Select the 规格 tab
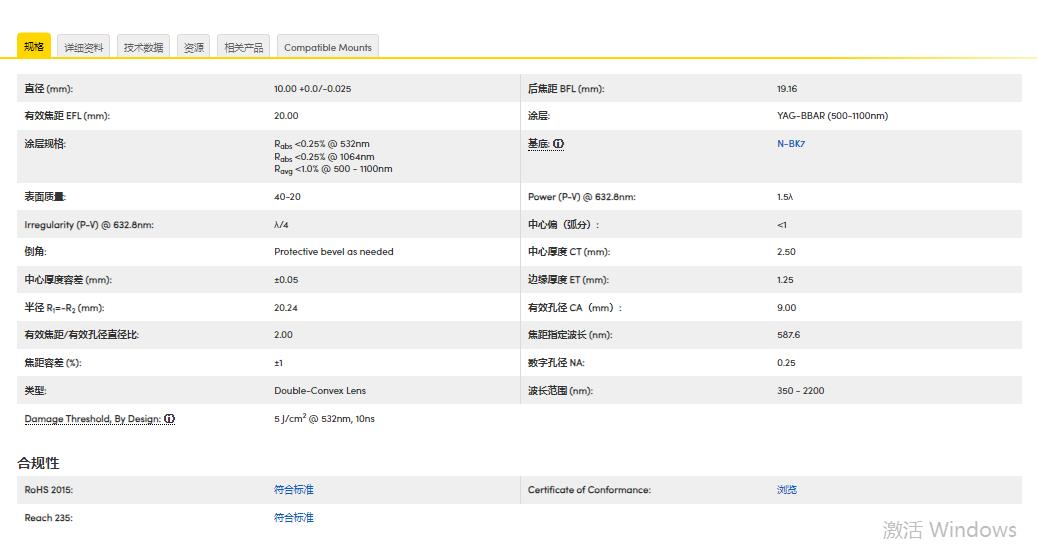This screenshot has height=546, width=1037. [x=34, y=46]
